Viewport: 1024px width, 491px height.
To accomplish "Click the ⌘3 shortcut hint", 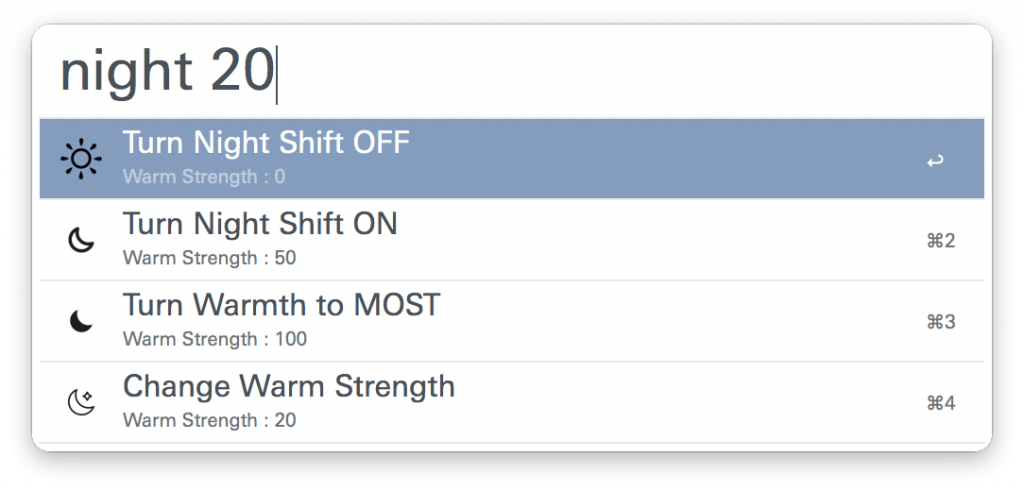I will [x=941, y=321].
